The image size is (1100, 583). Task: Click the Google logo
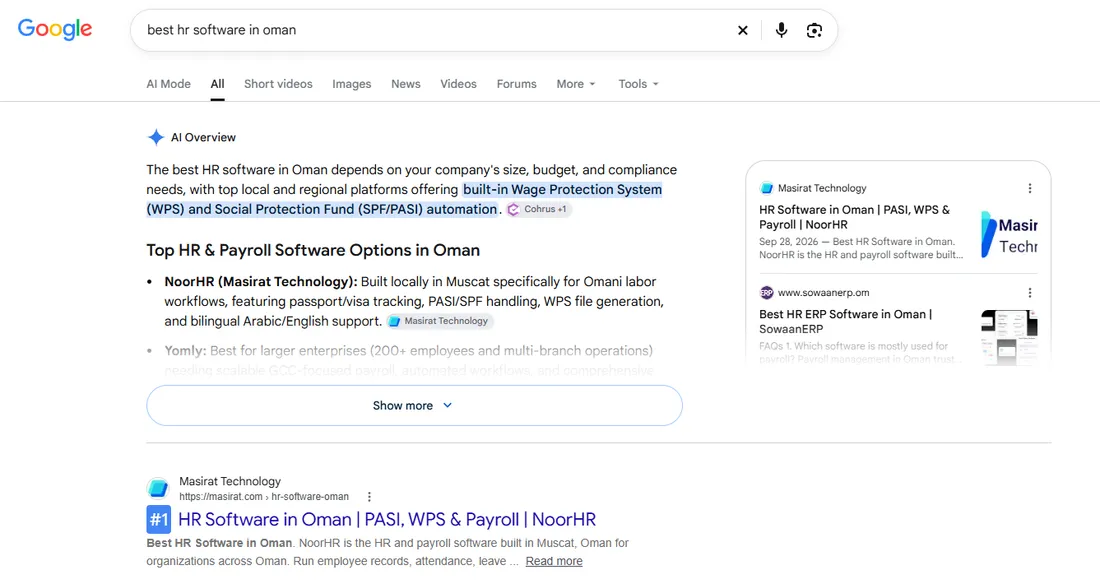pos(55,29)
